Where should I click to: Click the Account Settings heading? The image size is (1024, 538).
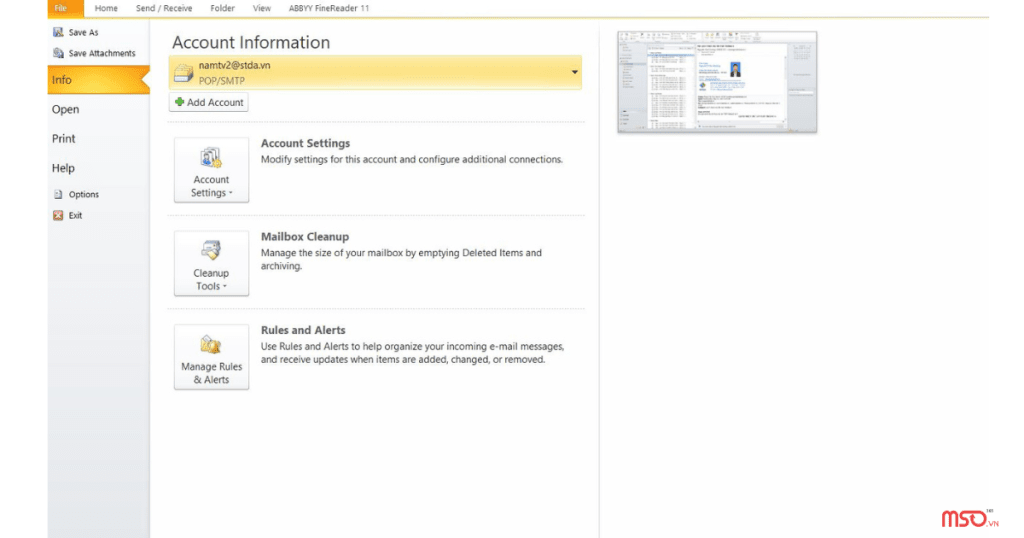(305, 143)
